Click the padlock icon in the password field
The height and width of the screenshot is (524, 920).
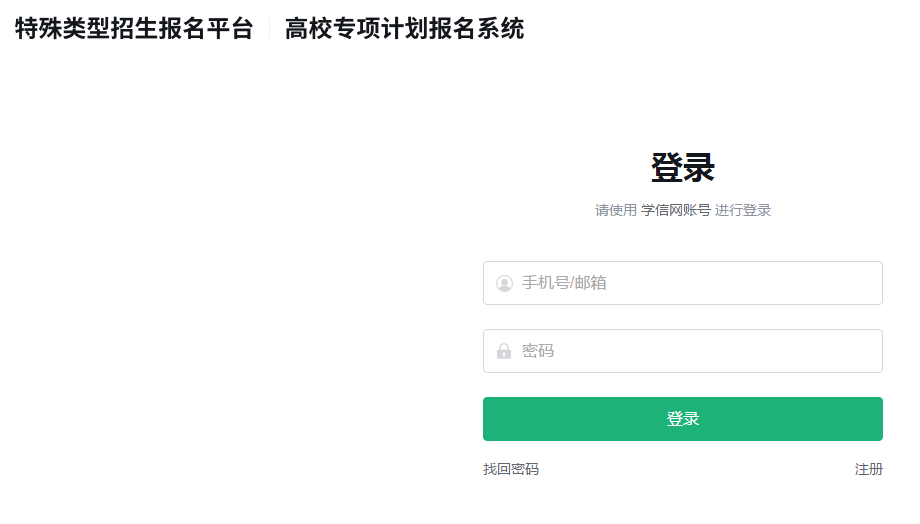point(504,351)
